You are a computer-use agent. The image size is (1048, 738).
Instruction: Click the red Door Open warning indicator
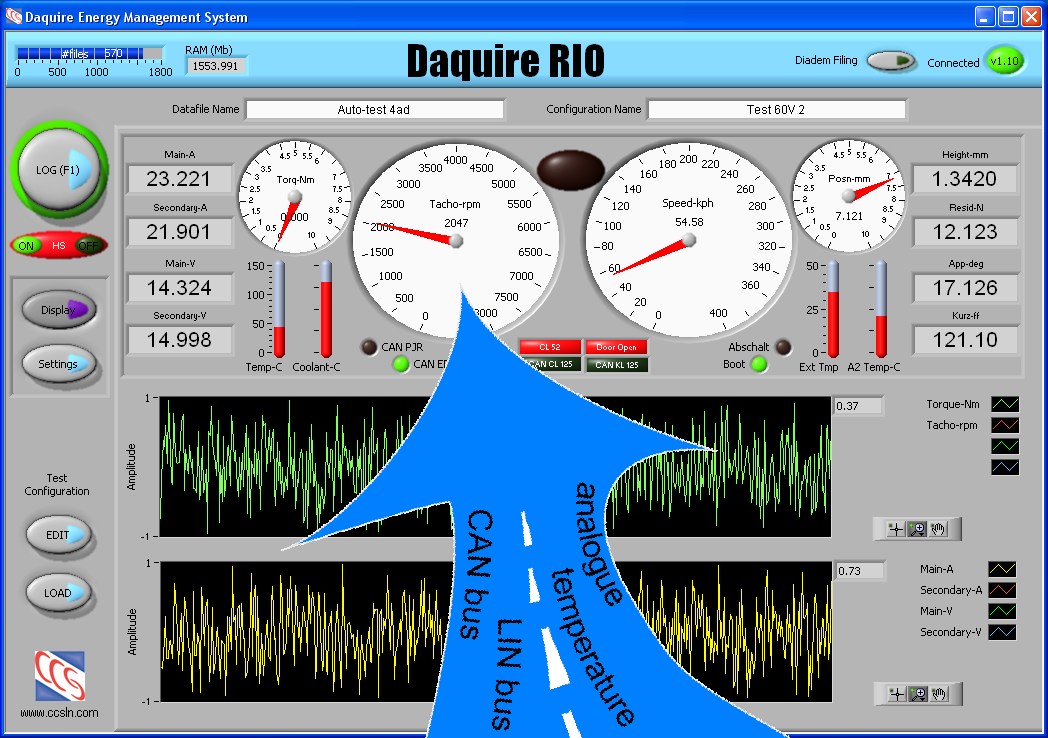(x=615, y=347)
